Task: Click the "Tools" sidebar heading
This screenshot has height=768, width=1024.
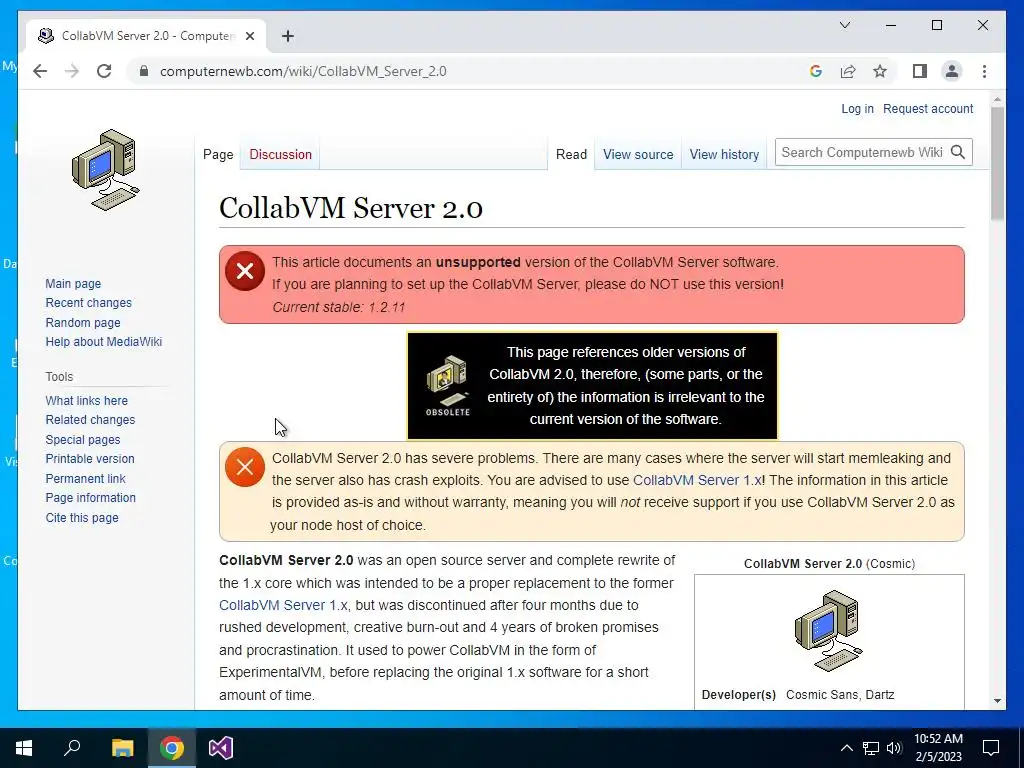Action: pos(59,377)
